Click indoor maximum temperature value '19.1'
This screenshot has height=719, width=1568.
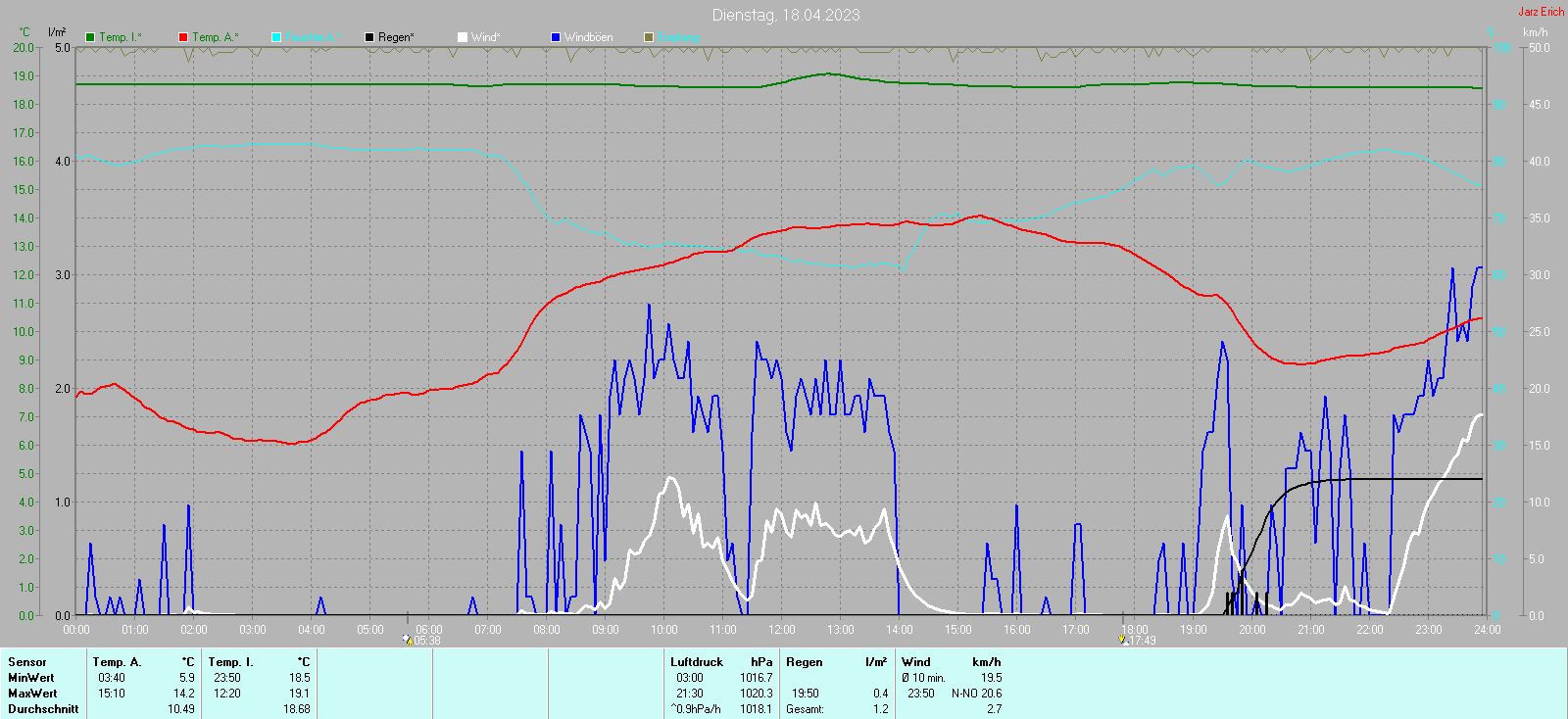[299, 694]
